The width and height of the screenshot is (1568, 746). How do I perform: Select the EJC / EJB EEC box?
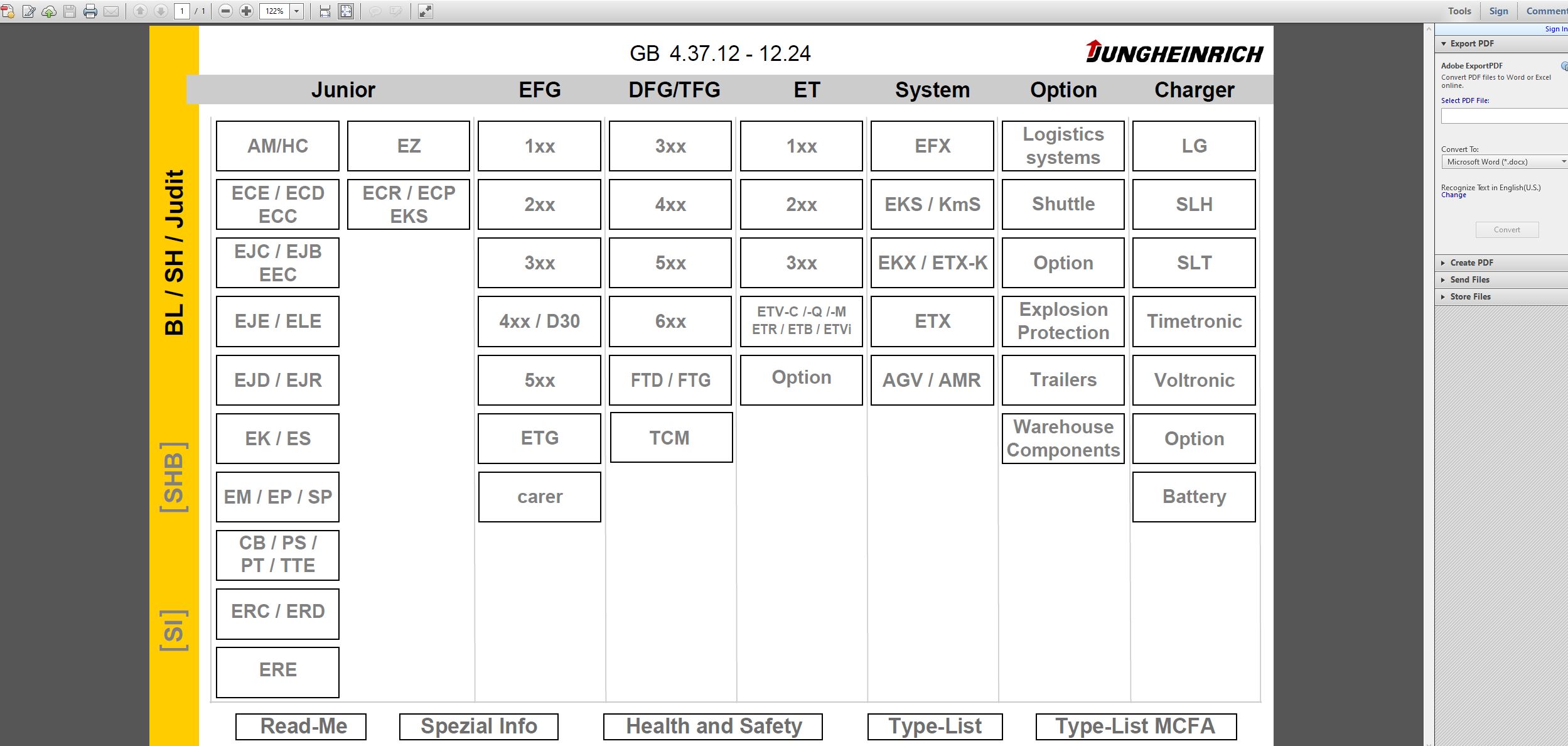pyautogui.click(x=277, y=262)
